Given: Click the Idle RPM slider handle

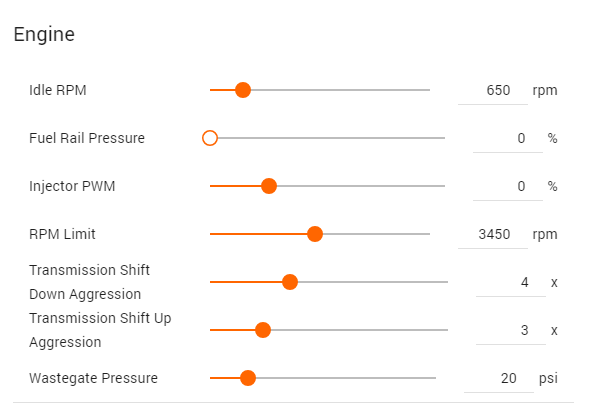Looking at the screenshot, I should (243, 90).
